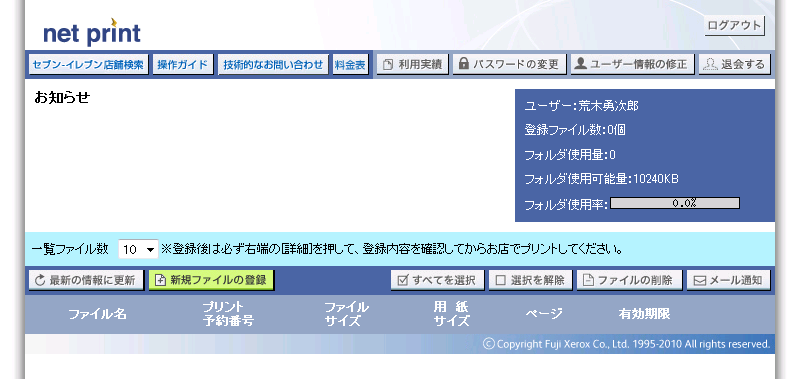Click the refresh arrow icon for 最新の情報に更新
801x379 pixels.
(x=40, y=280)
